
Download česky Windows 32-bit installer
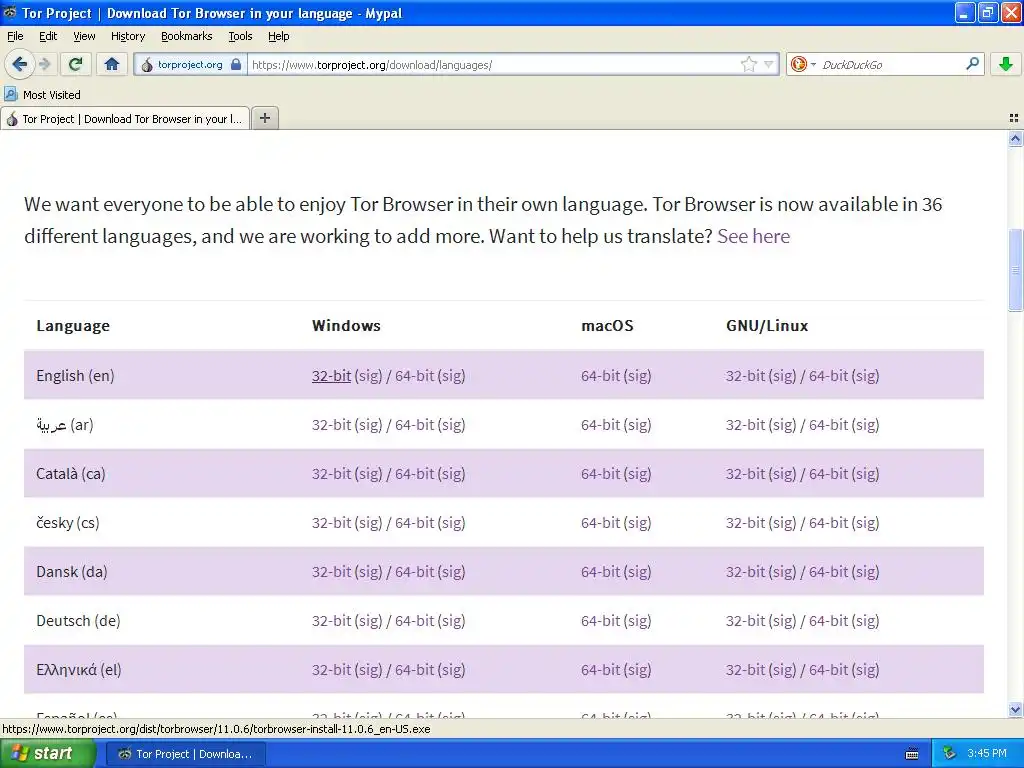[x=331, y=522]
